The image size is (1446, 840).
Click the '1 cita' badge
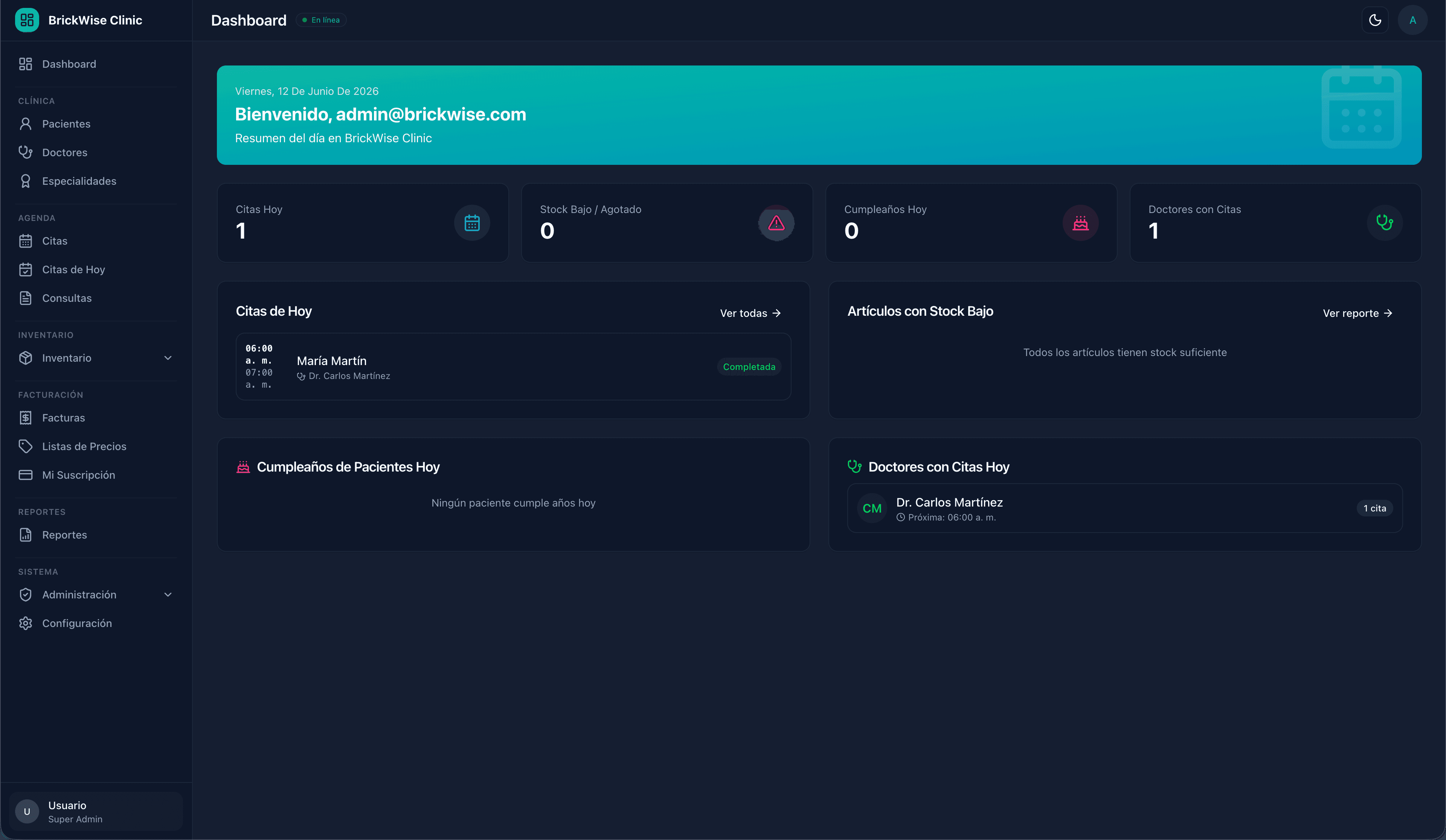(1374, 508)
